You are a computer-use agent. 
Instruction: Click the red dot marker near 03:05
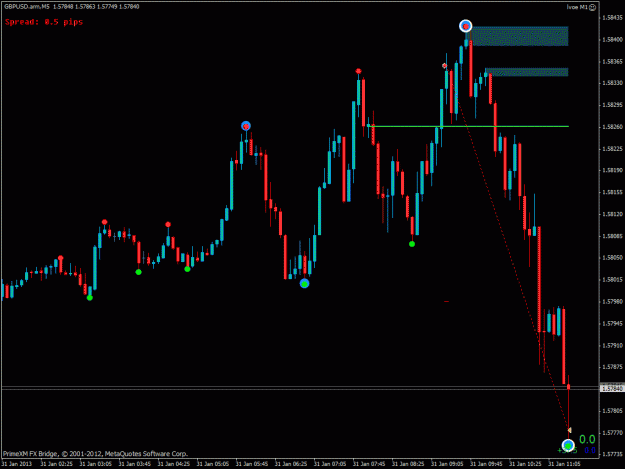pos(104,222)
